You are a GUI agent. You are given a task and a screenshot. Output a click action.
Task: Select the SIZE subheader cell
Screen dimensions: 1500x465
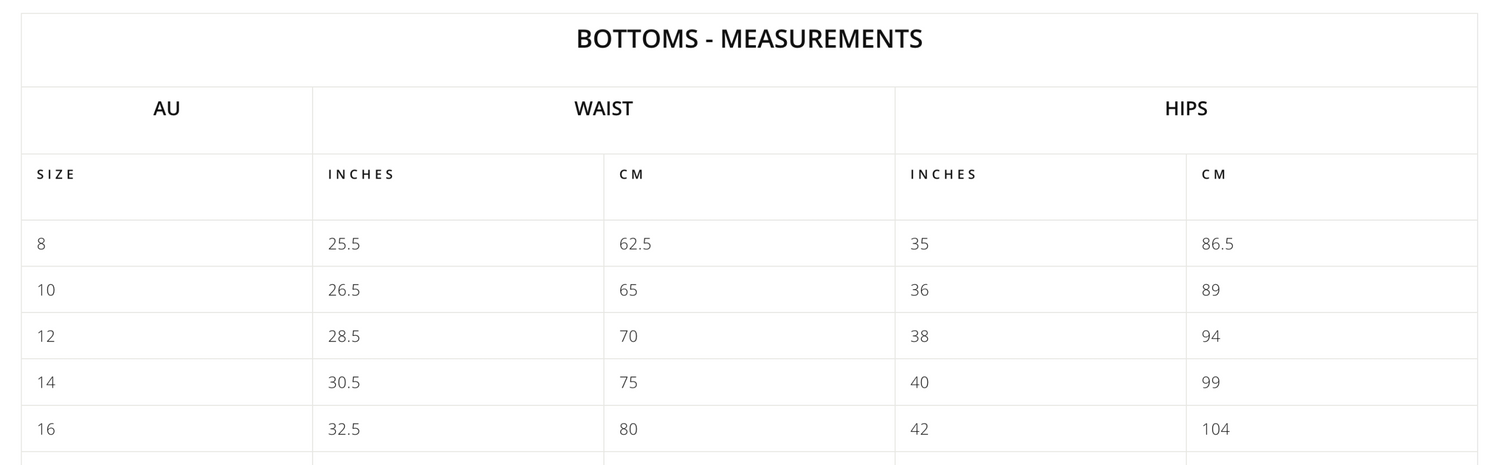(x=56, y=175)
